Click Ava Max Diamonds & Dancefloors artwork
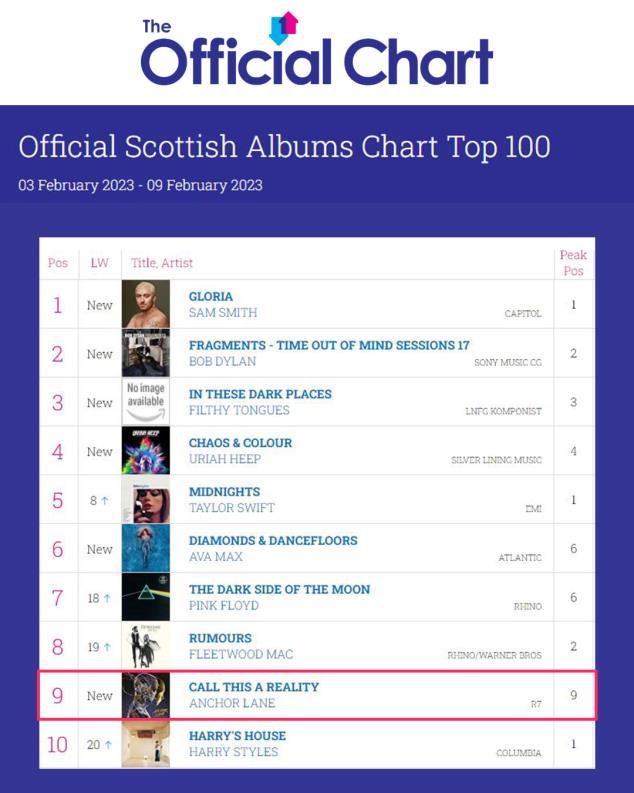Image resolution: width=634 pixels, height=793 pixels. pyautogui.click(x=146, y=549)
